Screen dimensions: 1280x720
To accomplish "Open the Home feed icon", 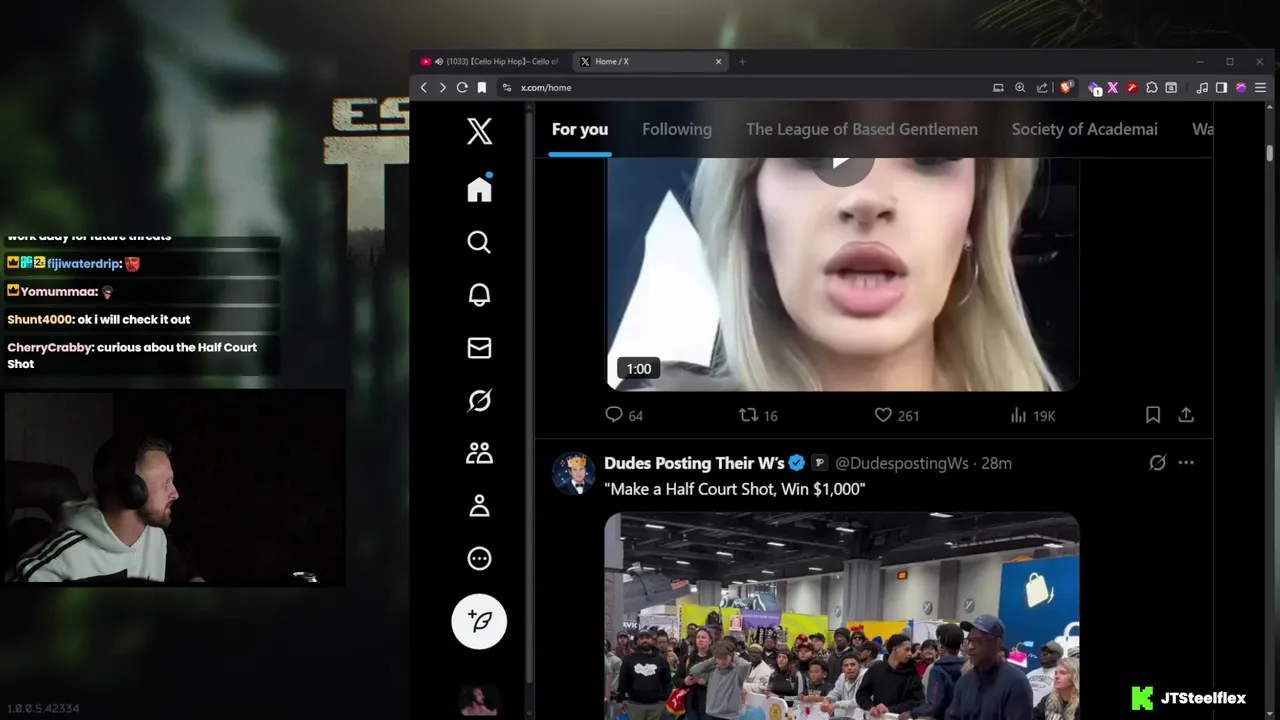I will pos(479,189).
